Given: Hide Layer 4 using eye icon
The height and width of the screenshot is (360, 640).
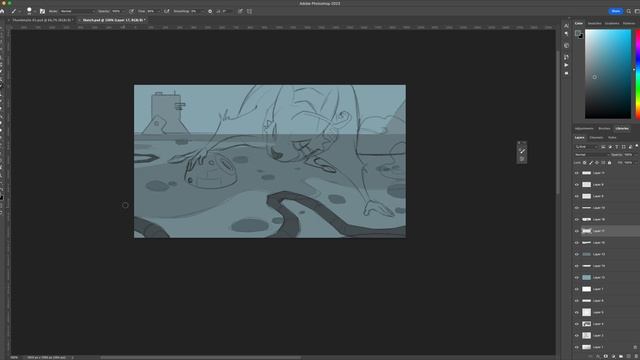Looking at the screenshot, I should pos(577,324).
